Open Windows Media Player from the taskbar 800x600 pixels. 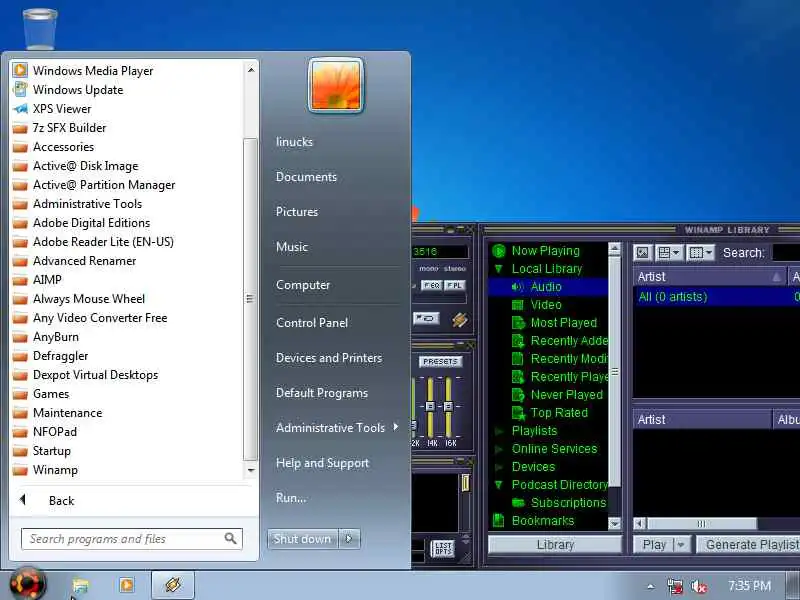coord(127,585)
